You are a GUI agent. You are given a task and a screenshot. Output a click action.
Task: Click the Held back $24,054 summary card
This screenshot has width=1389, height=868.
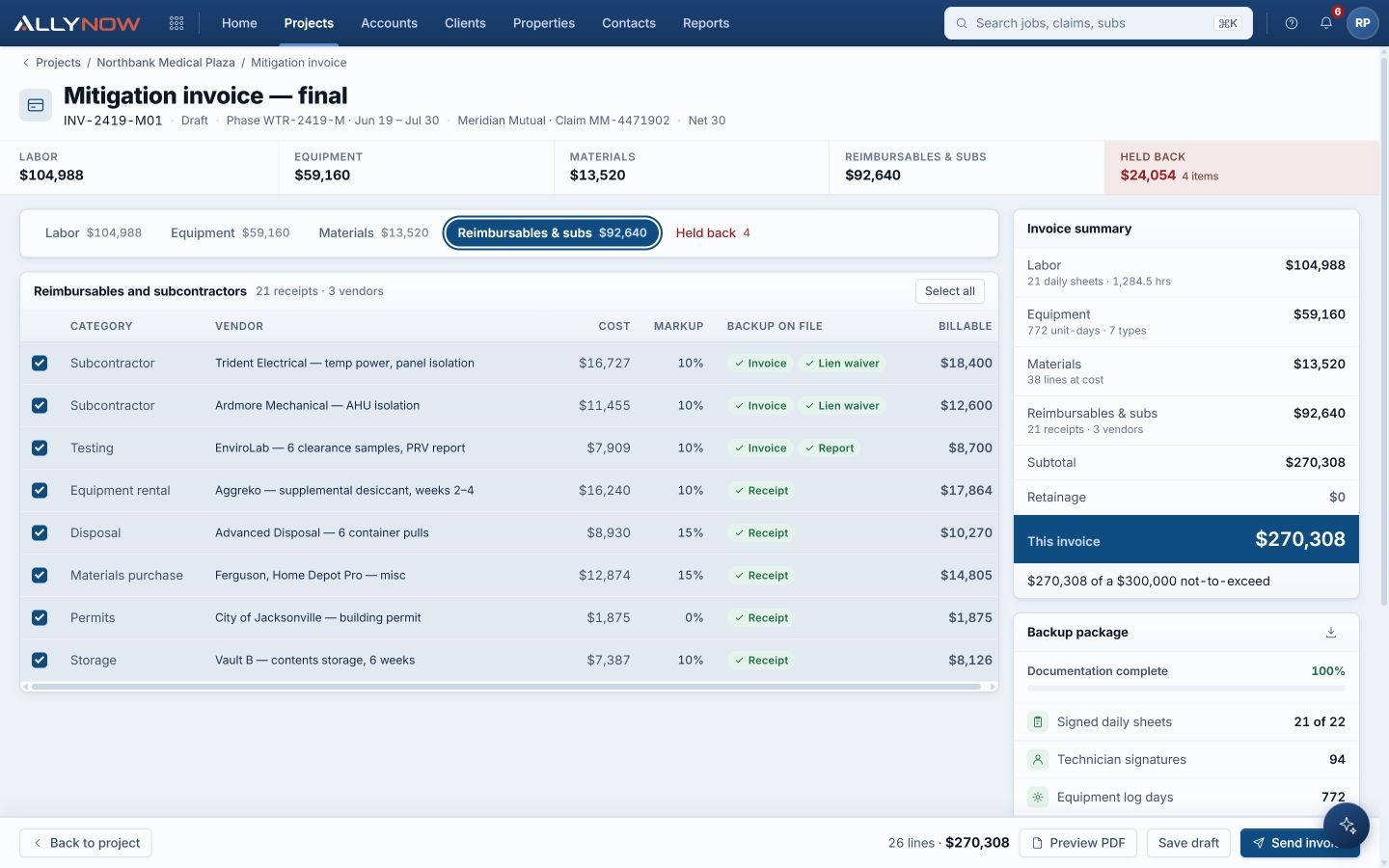(x=1241, y=168)
